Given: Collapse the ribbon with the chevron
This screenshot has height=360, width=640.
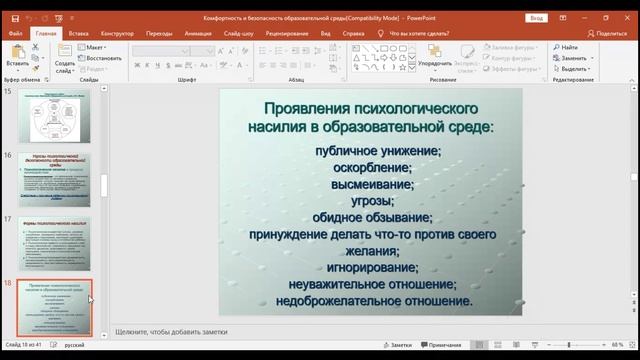Looking at the screenshot, I should click(x=631, y=80).
